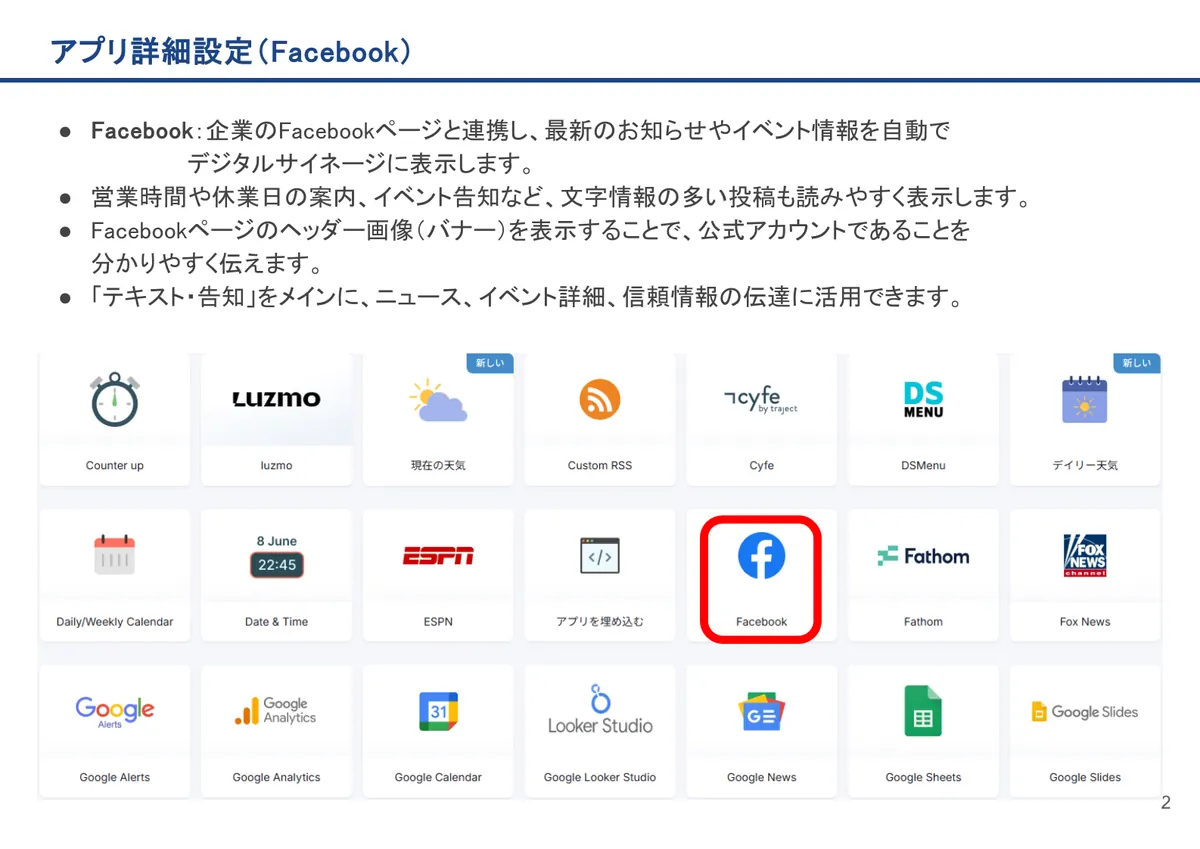Select the Google News label
The width and height of the screenshot is (1200, 849).
(x=761, y=777)
